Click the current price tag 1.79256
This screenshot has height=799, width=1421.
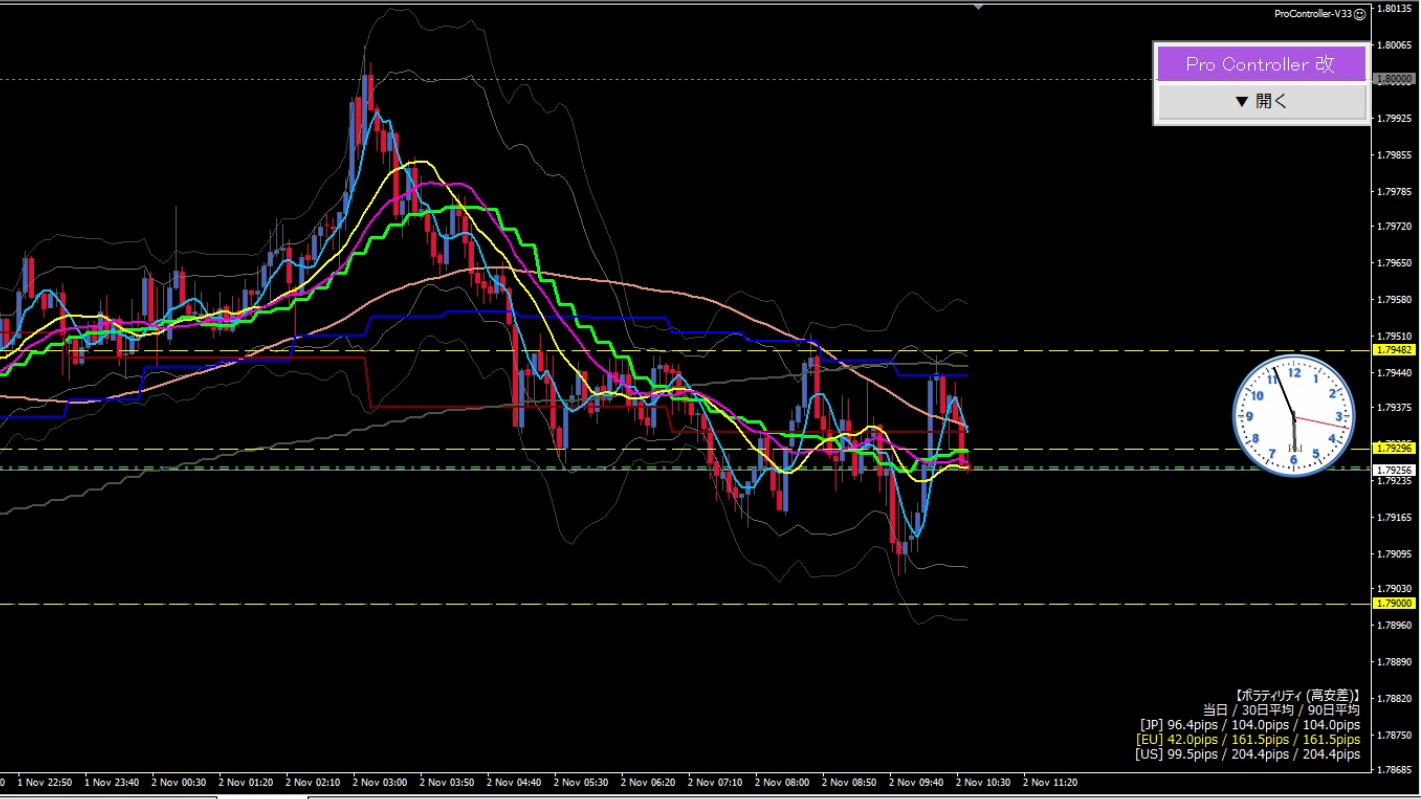click(1394, 469)
